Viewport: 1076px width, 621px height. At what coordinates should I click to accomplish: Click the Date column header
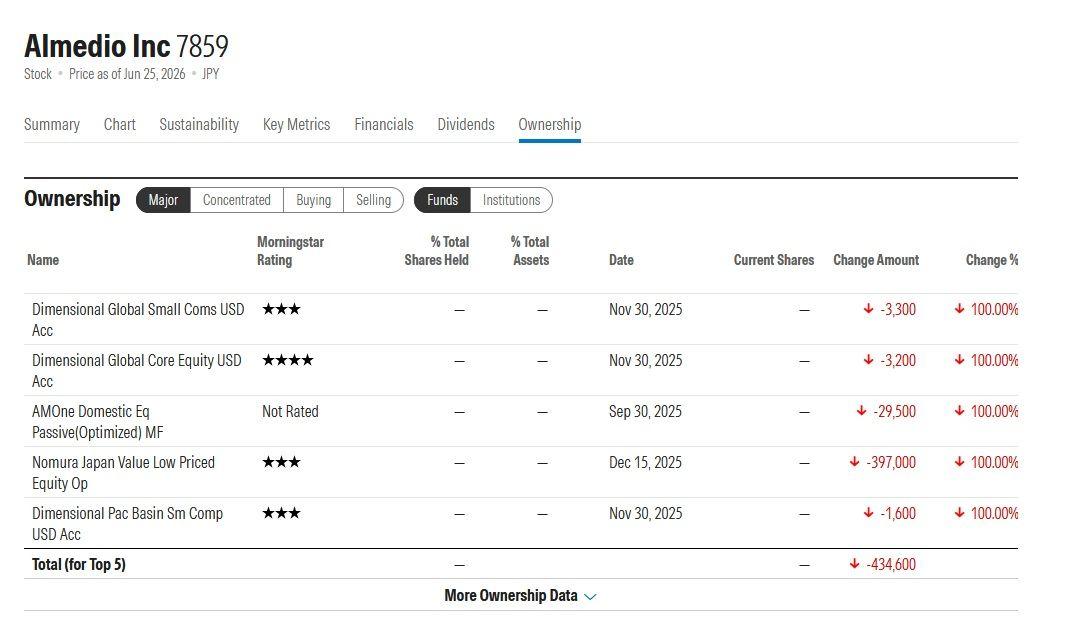coord(621,260)
